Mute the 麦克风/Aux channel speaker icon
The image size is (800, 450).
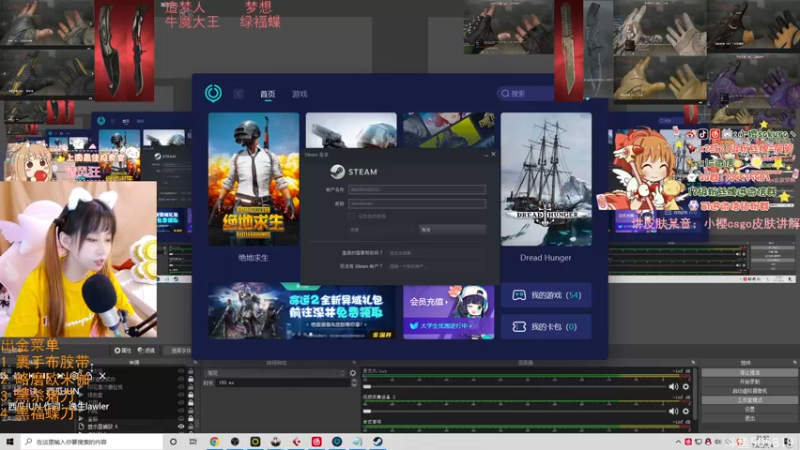(673, 387)
